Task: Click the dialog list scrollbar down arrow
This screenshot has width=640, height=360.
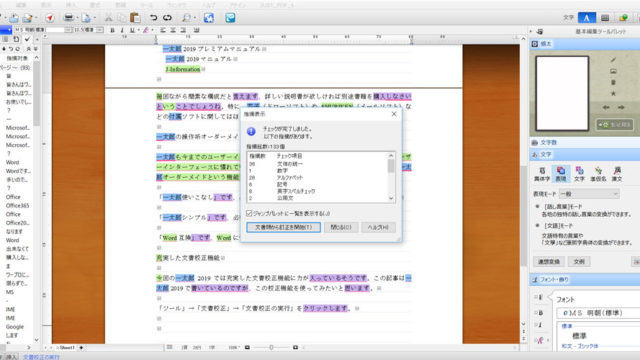Action: 391,198
